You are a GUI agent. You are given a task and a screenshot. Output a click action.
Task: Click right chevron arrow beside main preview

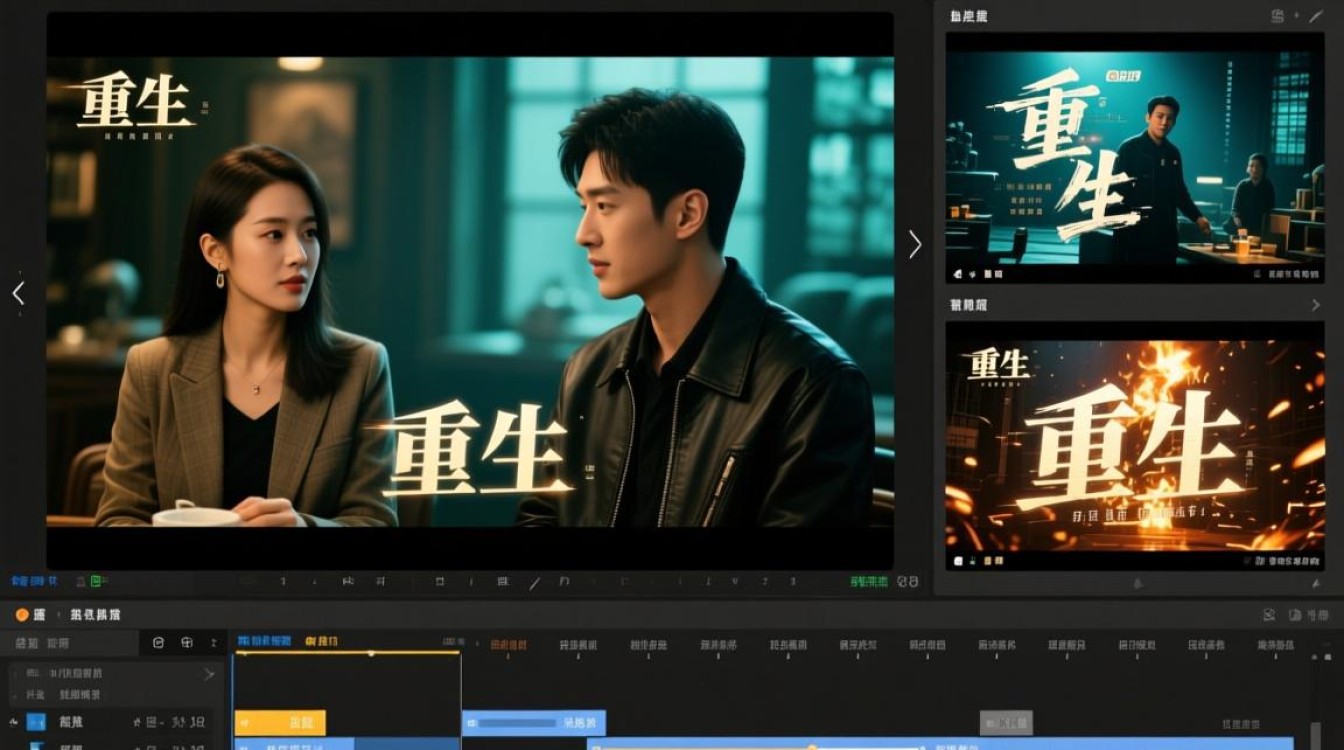(x=914, y=244)
